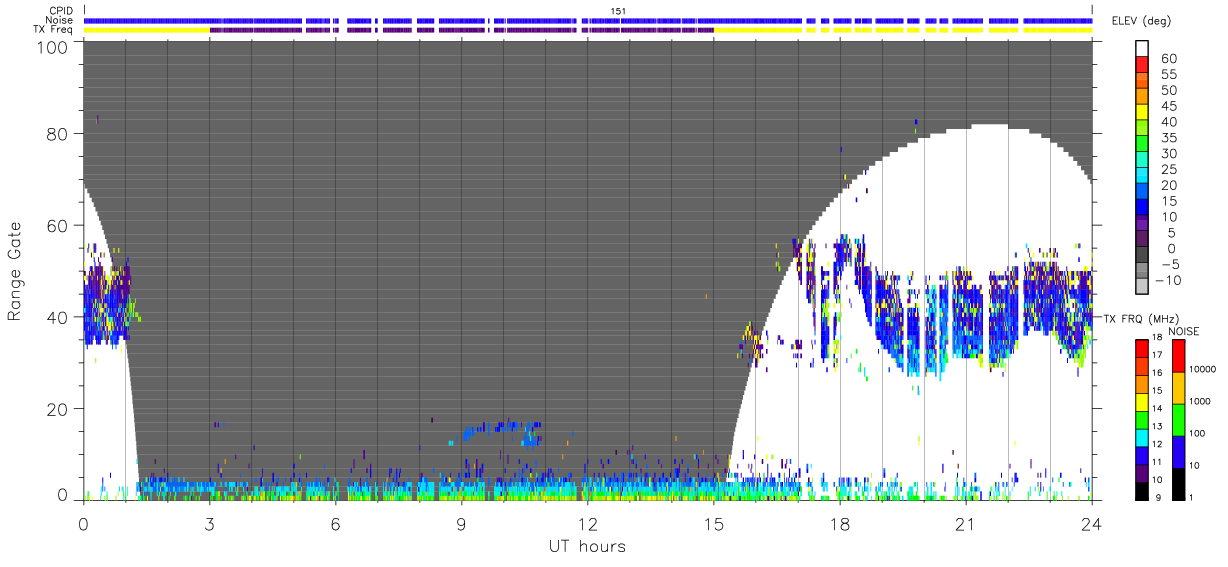Pick the yellow segment of the ELEV colorbar
The height and width of the screenshot is (567, 1228).
click(x=1143, y=112)
